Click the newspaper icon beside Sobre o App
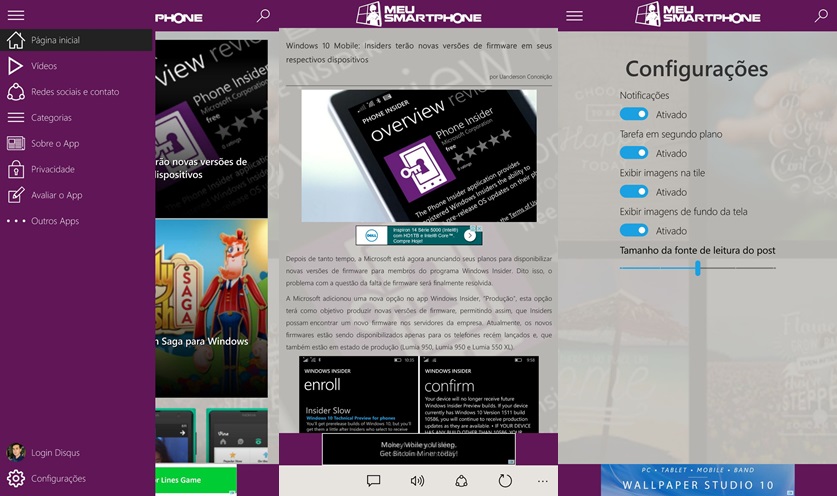The image size is (837, 496). pyautogui.click(x=16, y=143)
